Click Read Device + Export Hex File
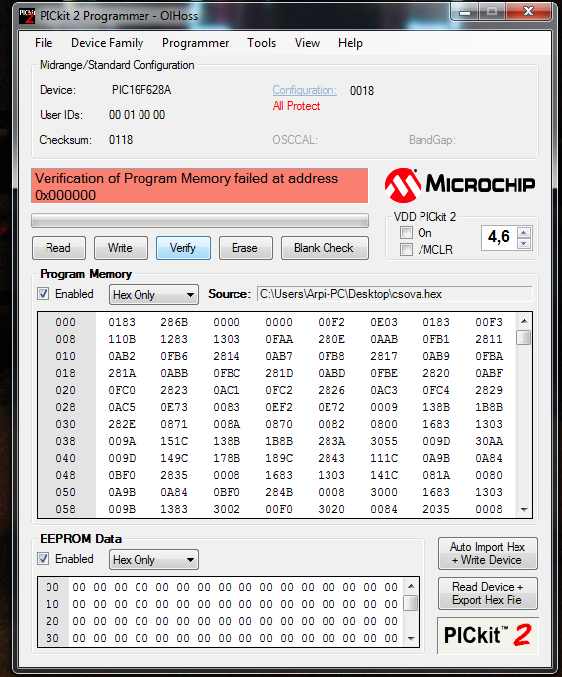The height and width of the screenshot is (677, 562). (x=488, y=594)
